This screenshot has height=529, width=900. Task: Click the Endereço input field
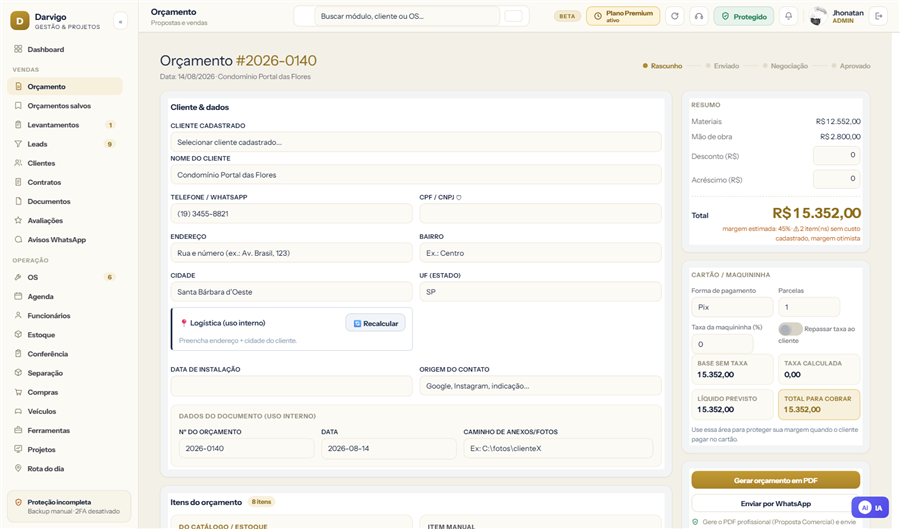tap(291, 252)
